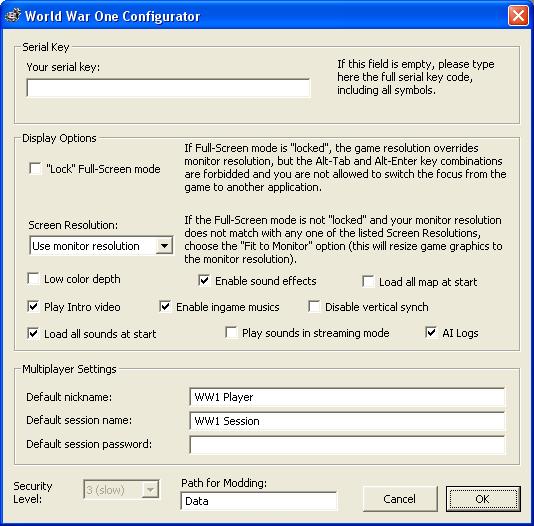Viewport: 534px width, 526px height.
Task: Click the Cancel button
Action: [400, 499]
